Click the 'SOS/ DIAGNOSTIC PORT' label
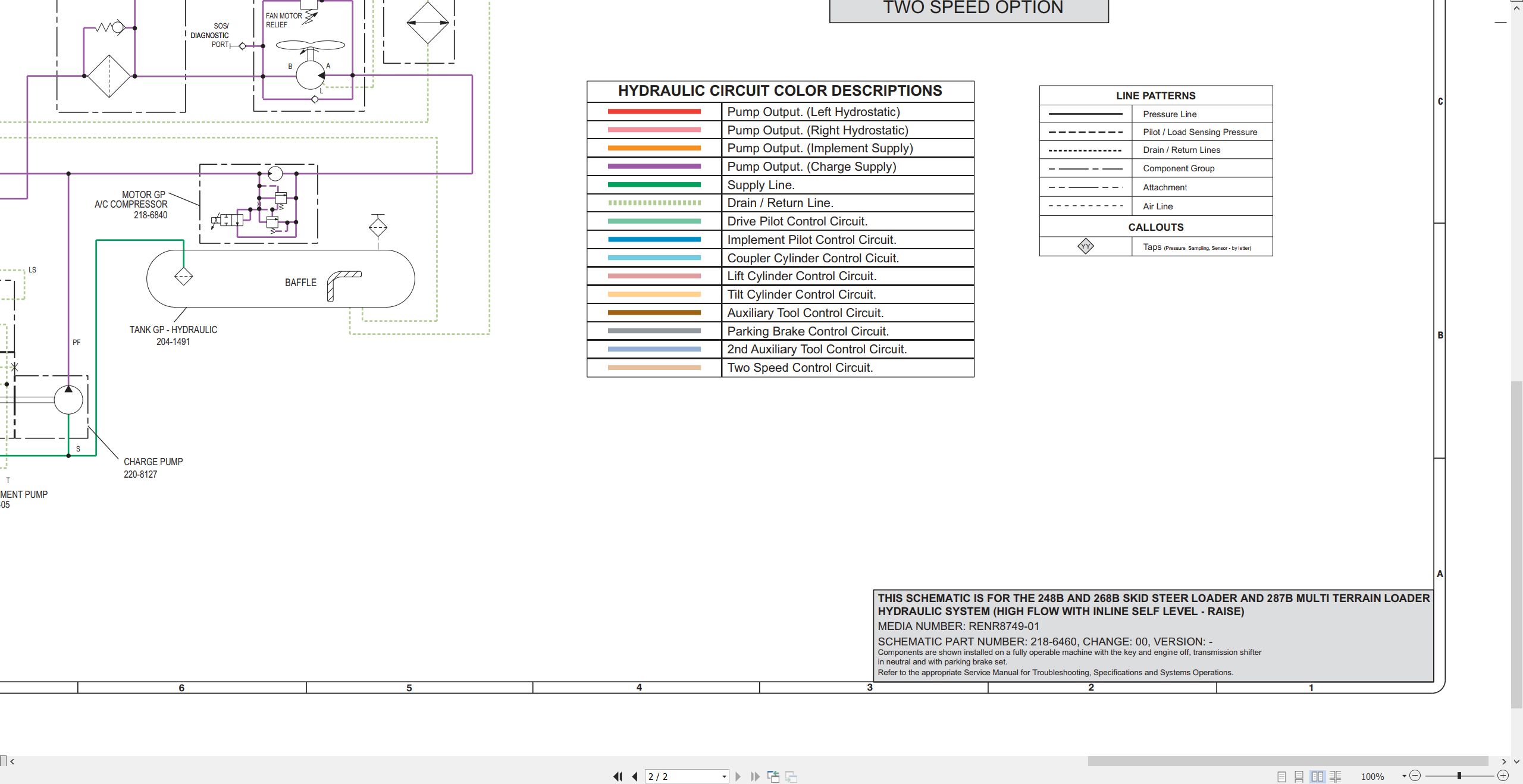 (x=210, y=35)
